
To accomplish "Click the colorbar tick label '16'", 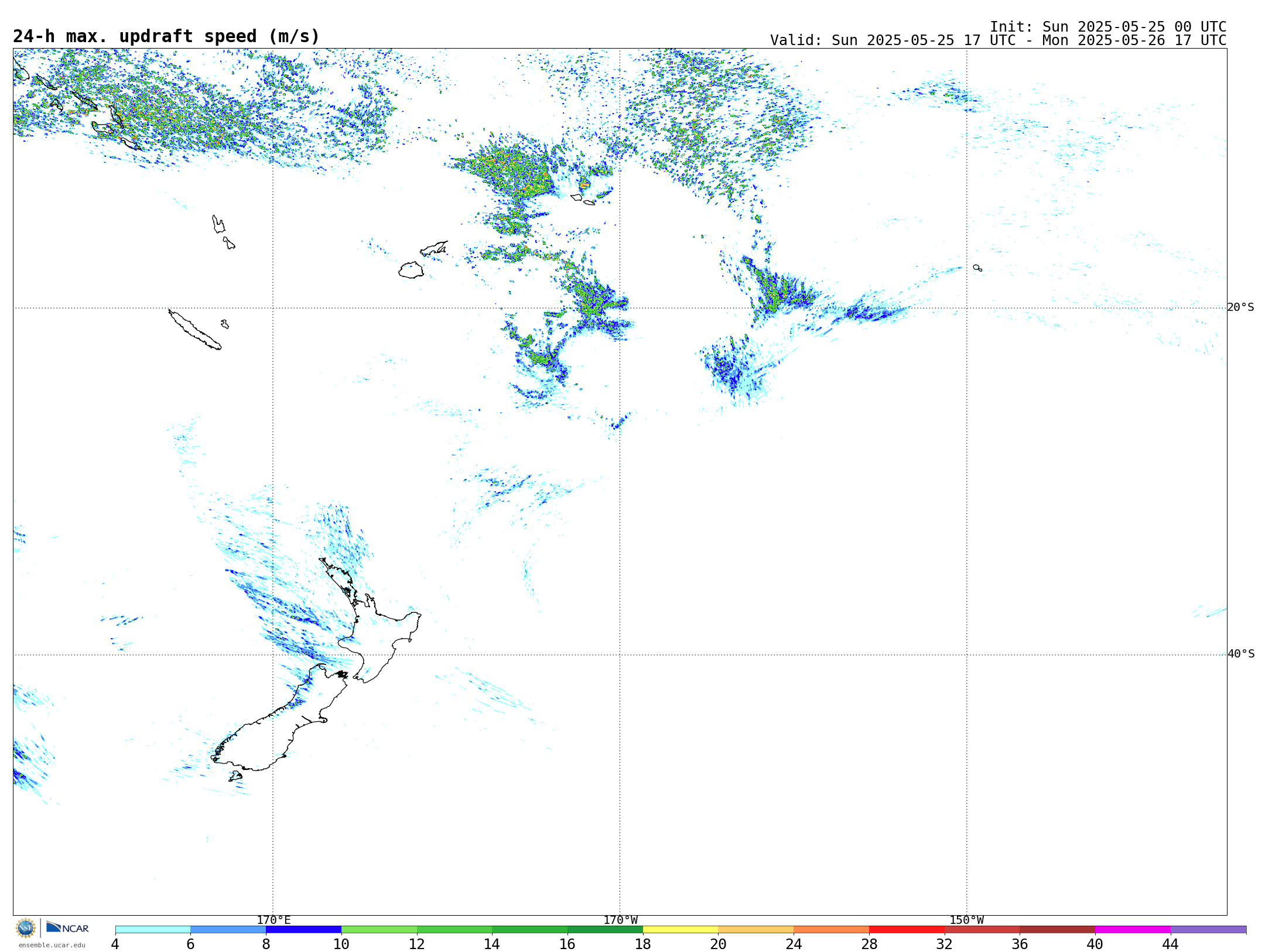I will point(567,944).
